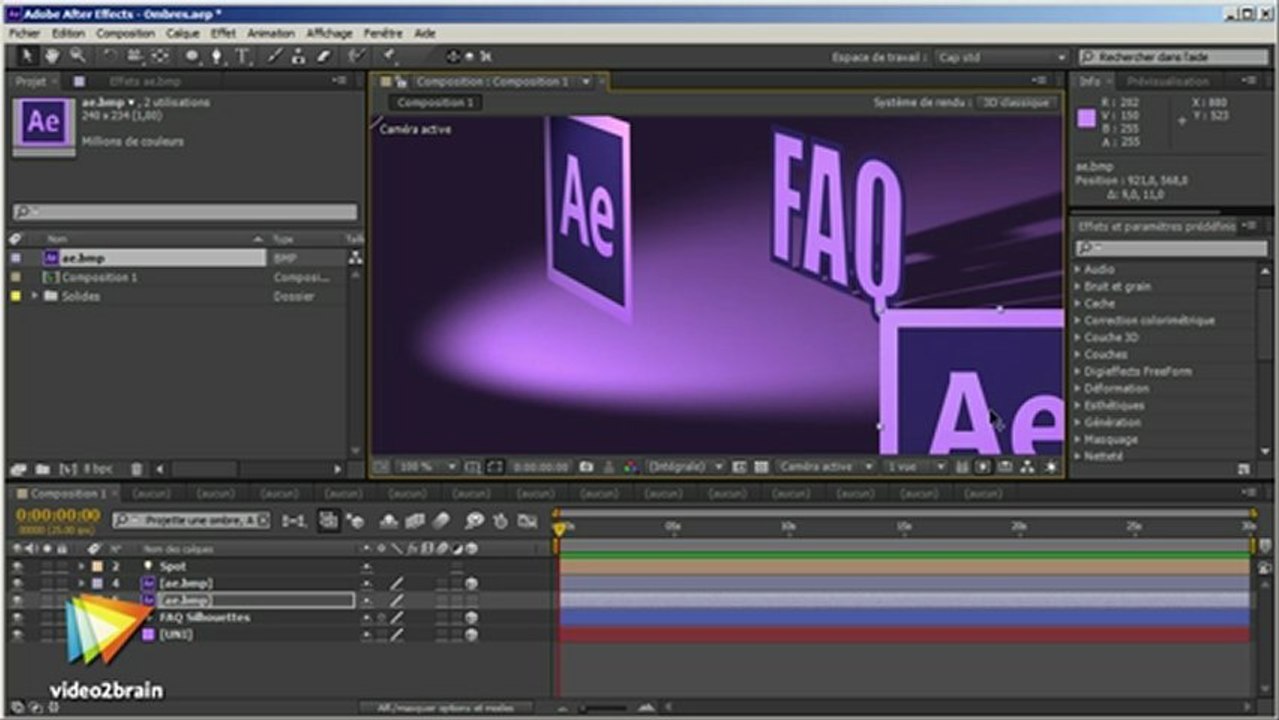1279x720 pixels.
Task: Click the new folder icon in Project panel
Action: pyautogui.click(x=43, y=468)
